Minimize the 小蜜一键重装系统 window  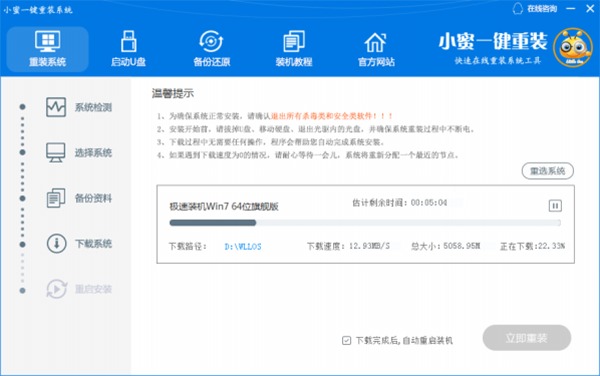(571, 8)
